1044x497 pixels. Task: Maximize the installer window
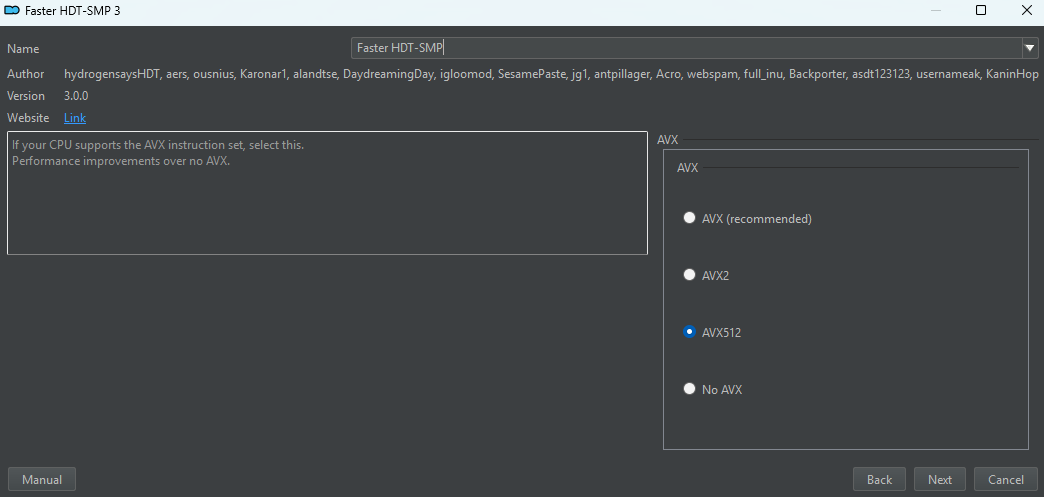tap(980, 11)
